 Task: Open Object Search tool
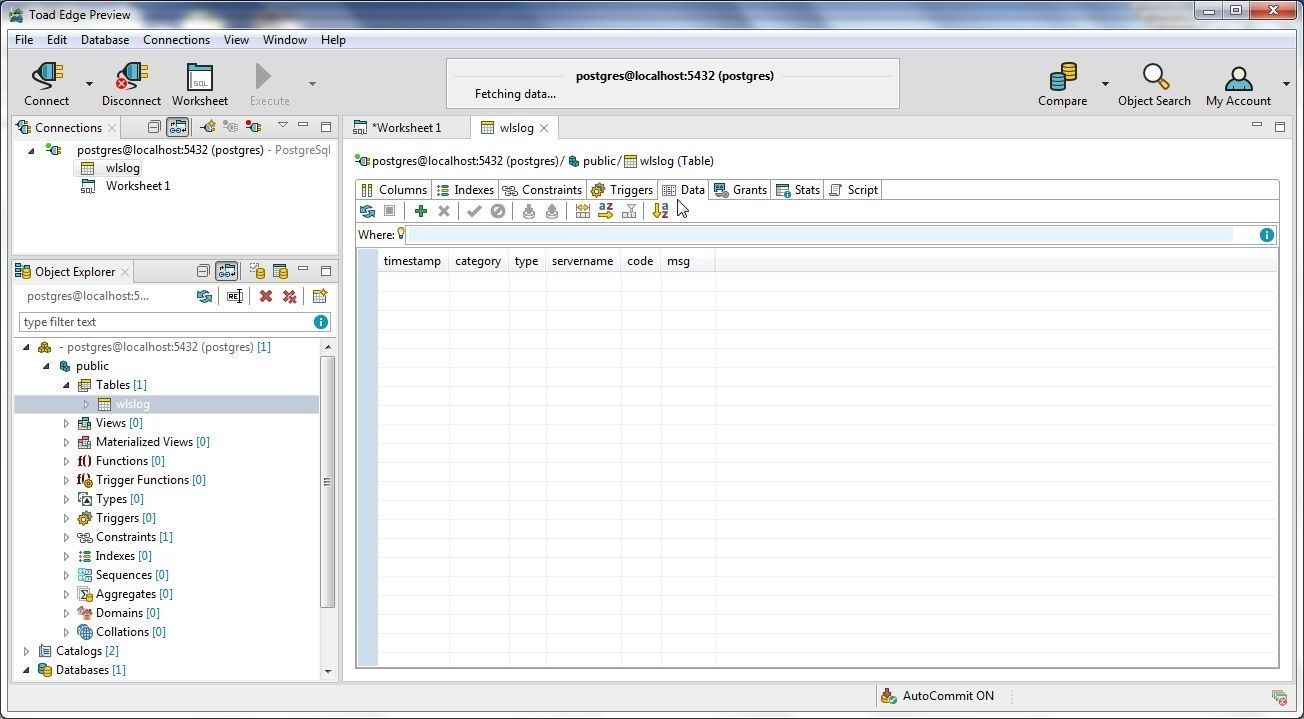click(1154, 84)
